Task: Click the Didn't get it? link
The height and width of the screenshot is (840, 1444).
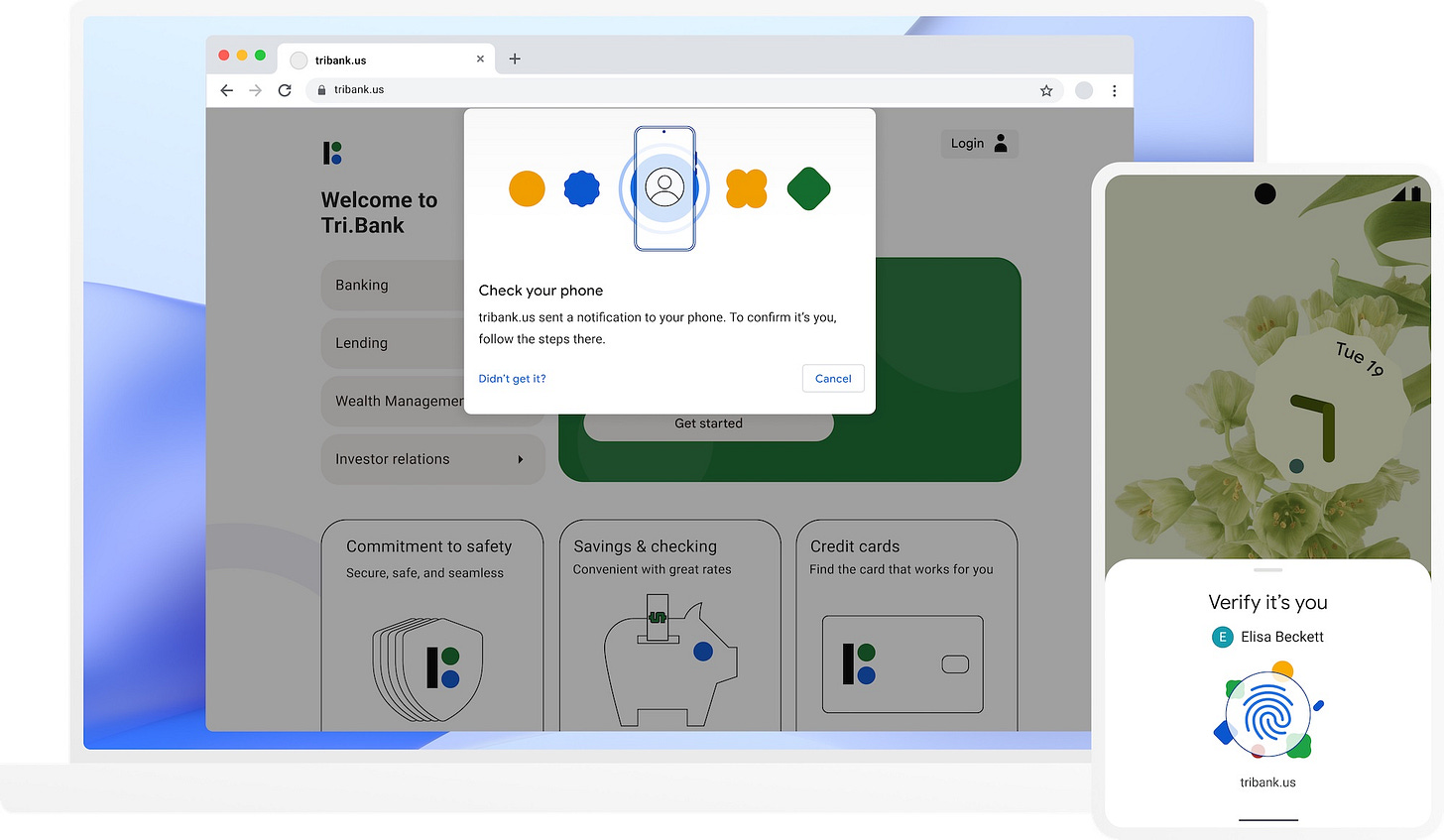Action: [513, 379]
